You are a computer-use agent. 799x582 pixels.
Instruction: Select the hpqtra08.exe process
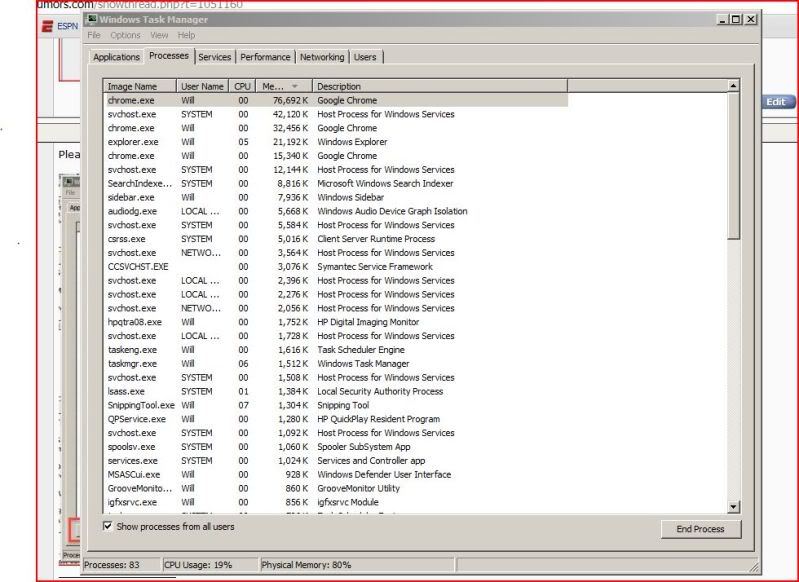pos(335,322)
